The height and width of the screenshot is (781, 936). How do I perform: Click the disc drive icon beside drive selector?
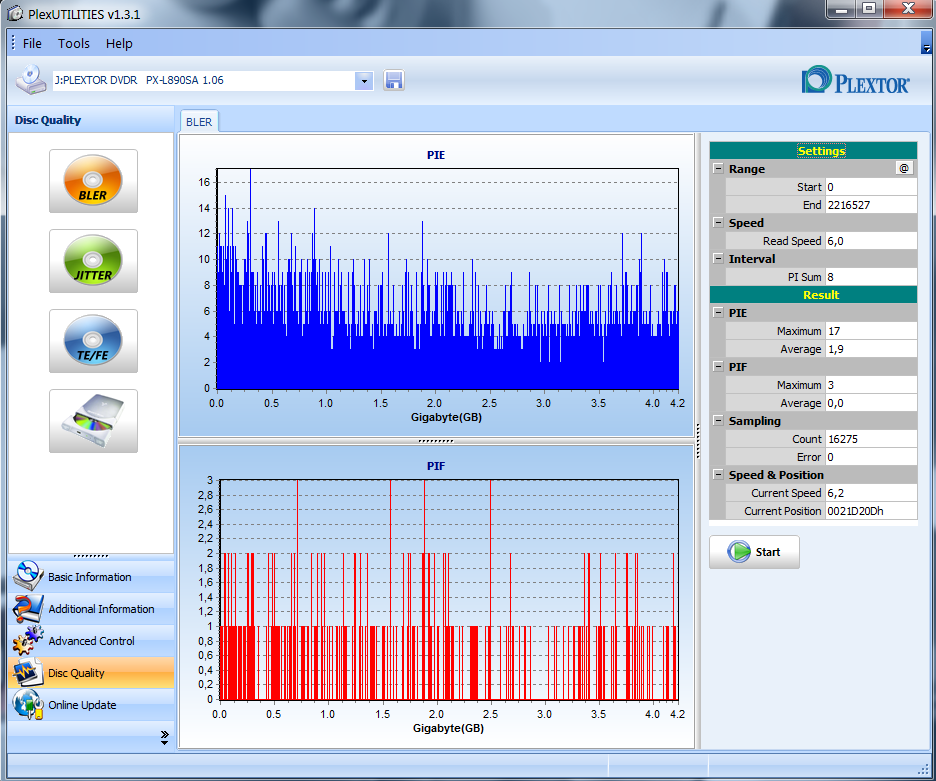(31, 80)
